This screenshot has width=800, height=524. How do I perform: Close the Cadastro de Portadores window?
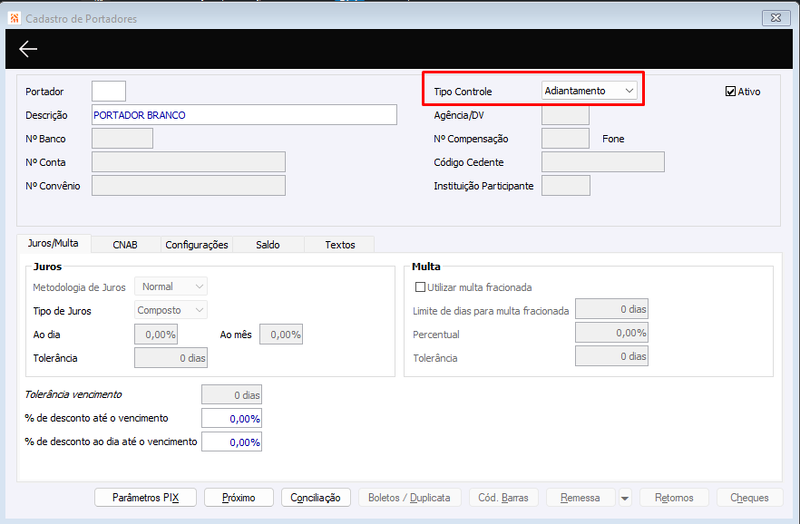pyautogui.click(x=776, y=18)
